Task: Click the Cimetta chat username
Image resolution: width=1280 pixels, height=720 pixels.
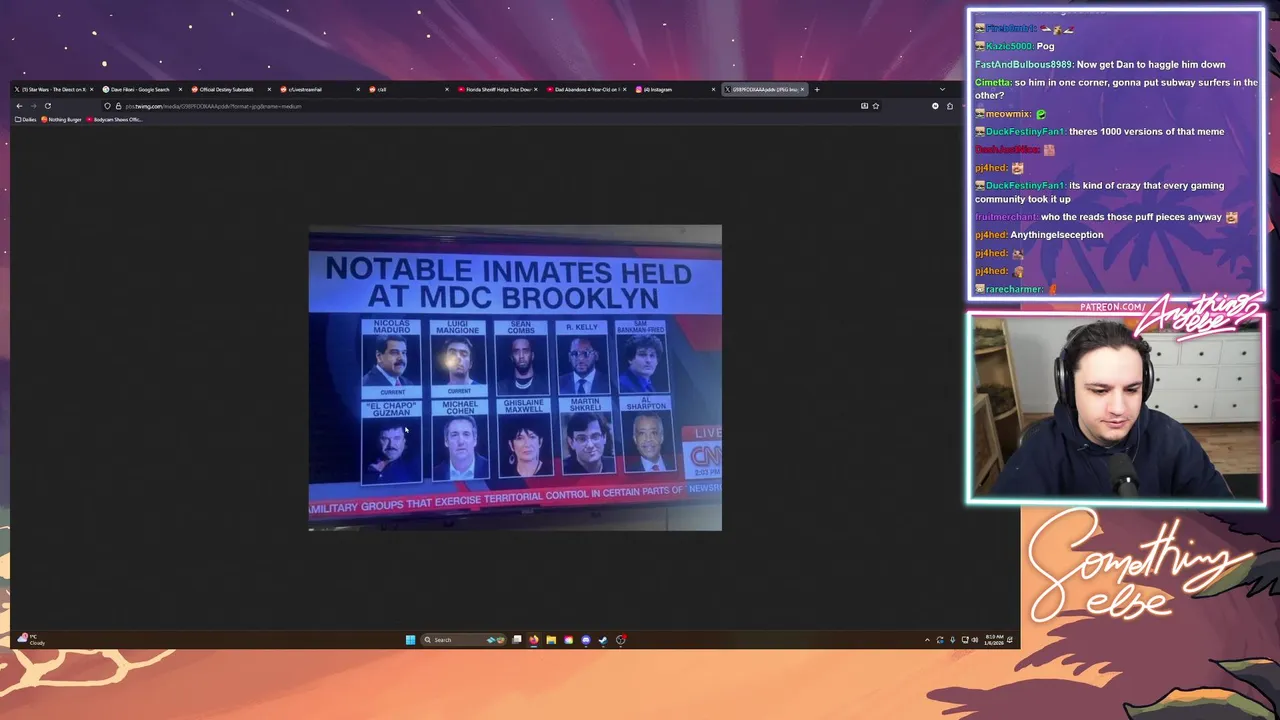Action: tap(992, 82)
